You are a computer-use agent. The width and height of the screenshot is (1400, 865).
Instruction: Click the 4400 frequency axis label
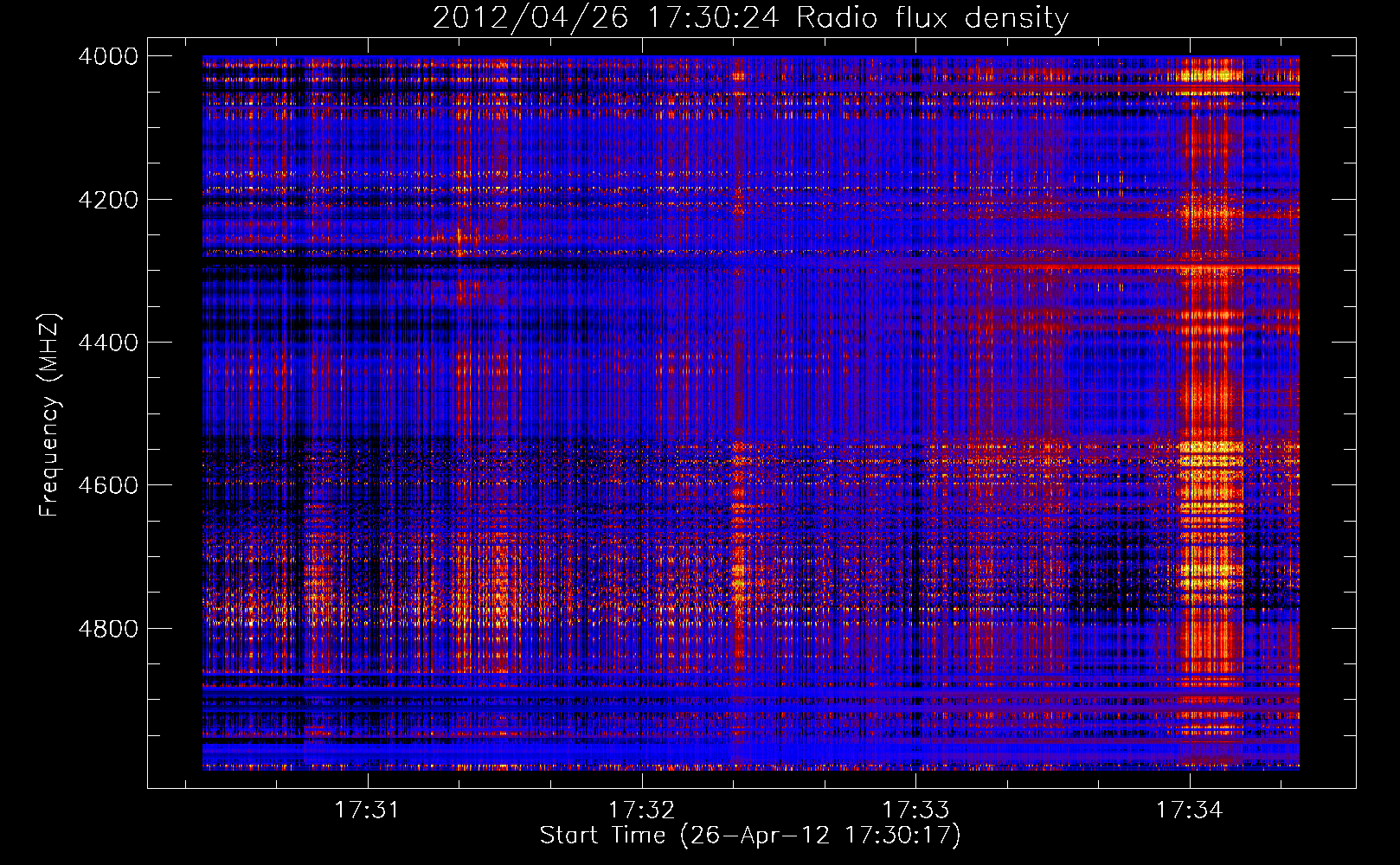point(108,343)
